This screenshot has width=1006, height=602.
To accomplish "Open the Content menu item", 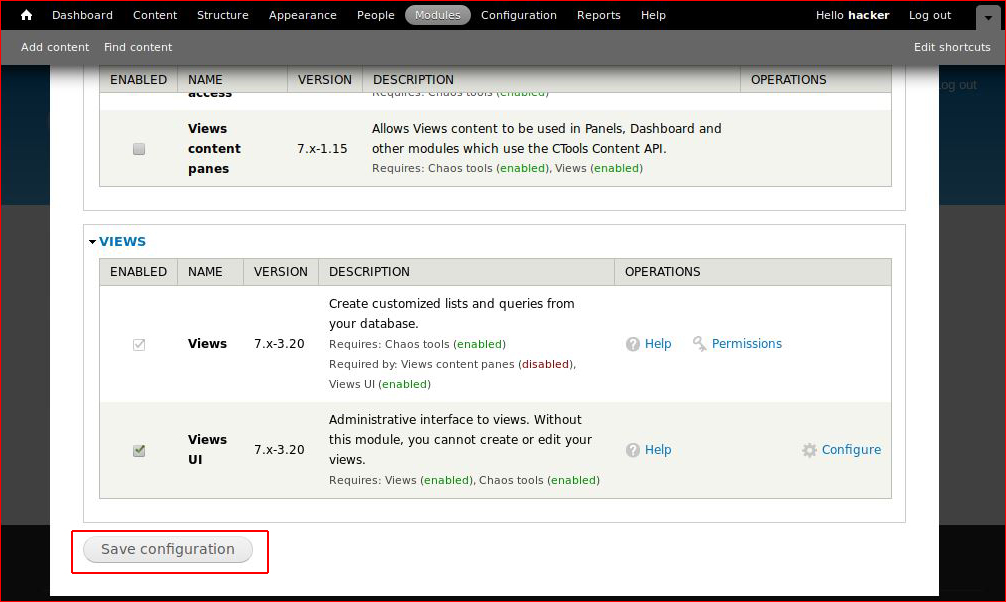I will tap(155, 15).
